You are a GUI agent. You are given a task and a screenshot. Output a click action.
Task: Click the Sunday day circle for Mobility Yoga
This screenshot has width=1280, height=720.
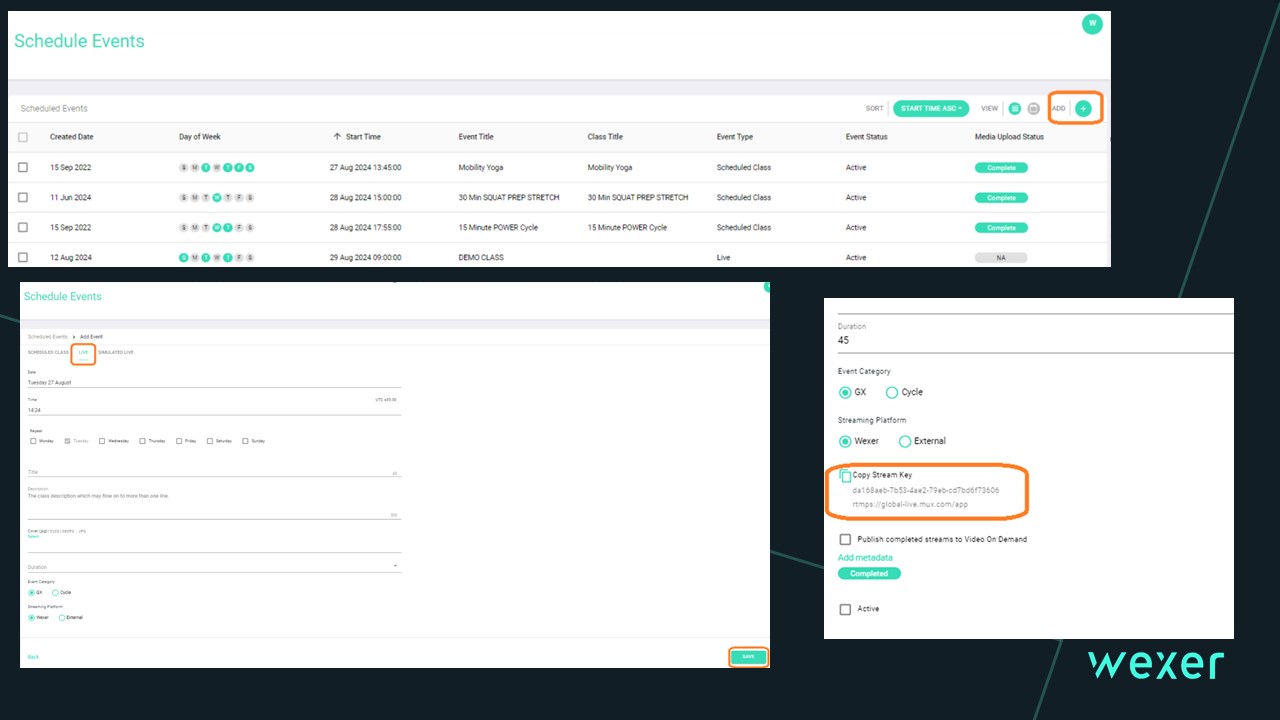pos(184,168)
